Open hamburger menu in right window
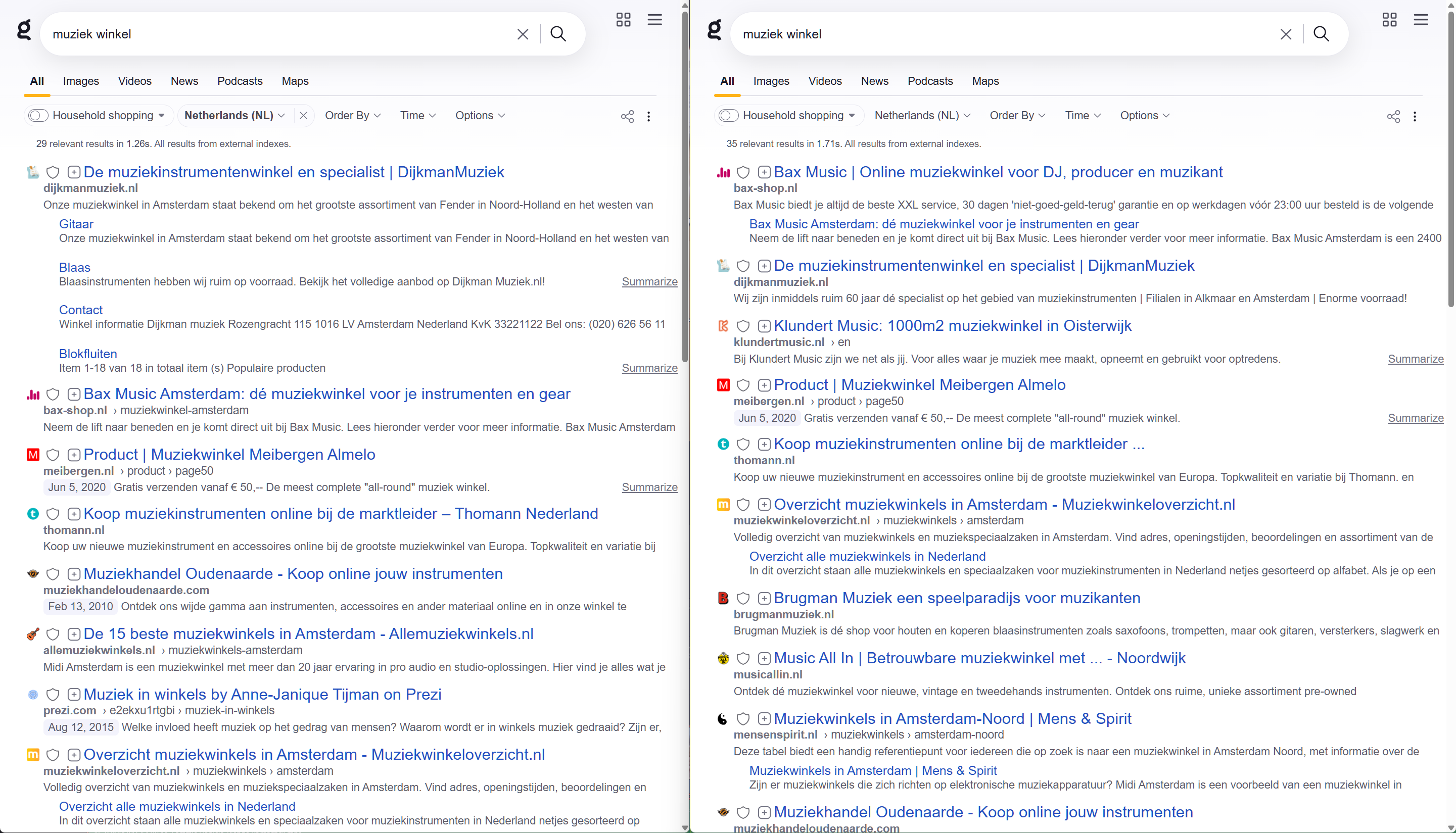Viewport: 1456px width, 833px height. (x=1421, y=20)
